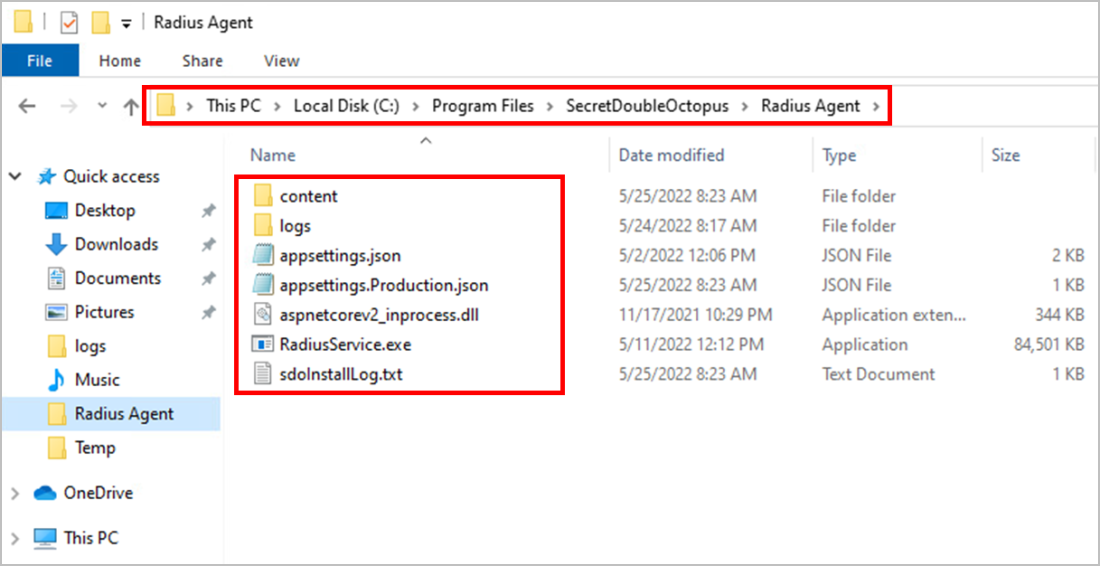This screenshot has width=1100, height=566.
Task: Unpin Desktop using its pin icon
Action: click(x=208, y=210)
